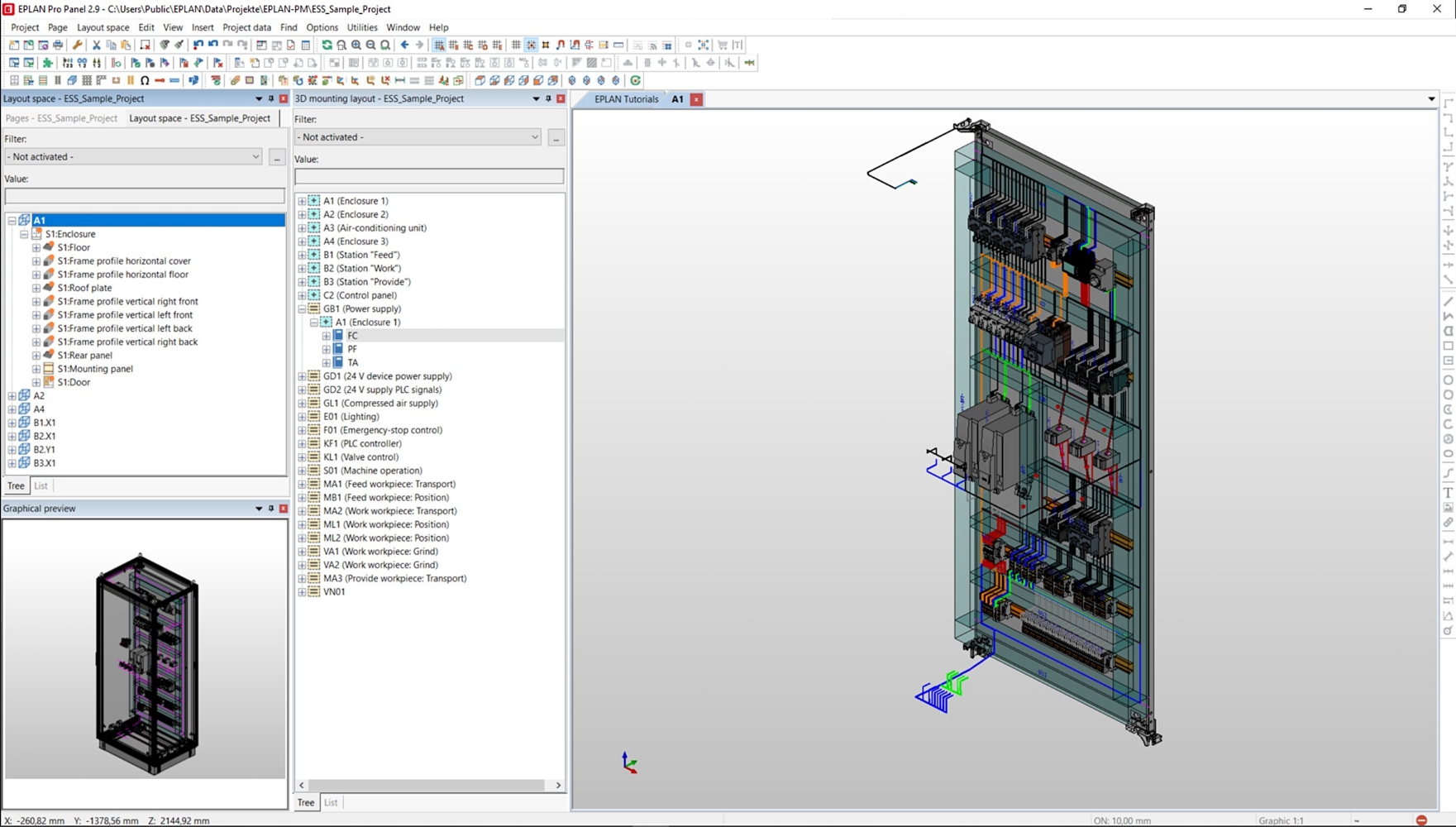Open the Layout space filter dropdown
This screenshot has width=1456, height=827.
[255, 156]
